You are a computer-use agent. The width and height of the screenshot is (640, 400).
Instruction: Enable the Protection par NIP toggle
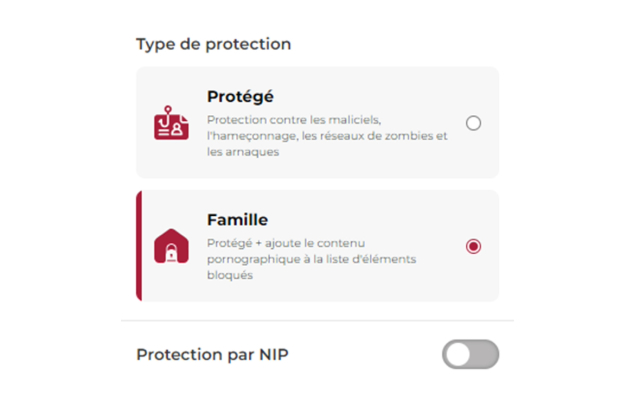(470, 354)
